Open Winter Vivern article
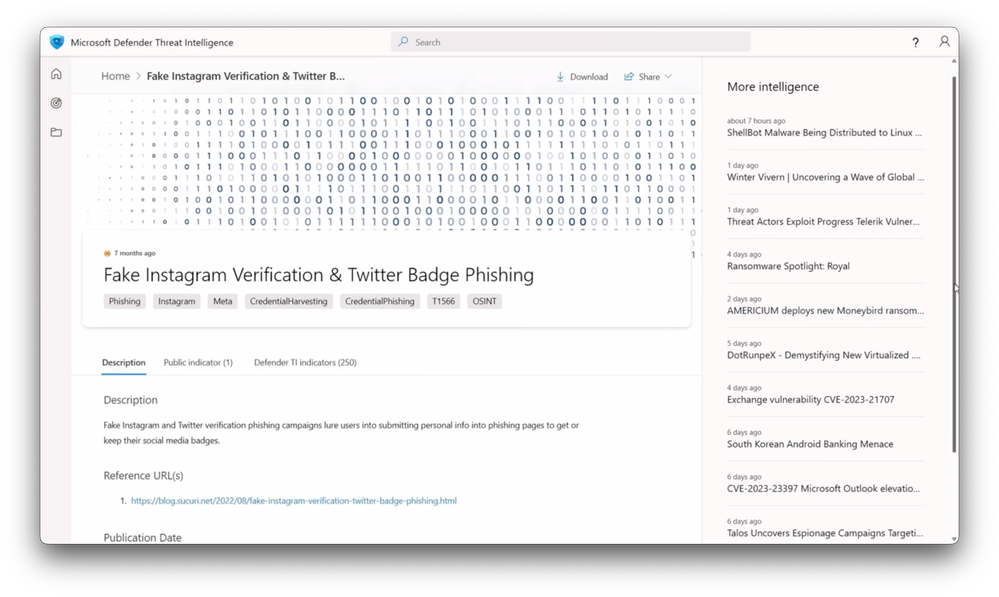Image resolution: width=999 pixels, height=597 pixels. [825, 177]
